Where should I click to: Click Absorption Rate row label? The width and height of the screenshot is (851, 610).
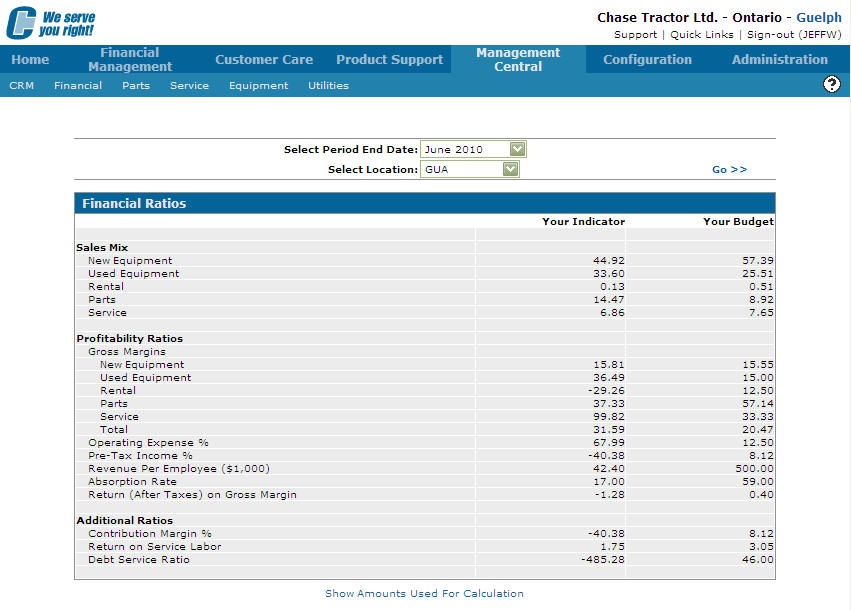point(132,482)
